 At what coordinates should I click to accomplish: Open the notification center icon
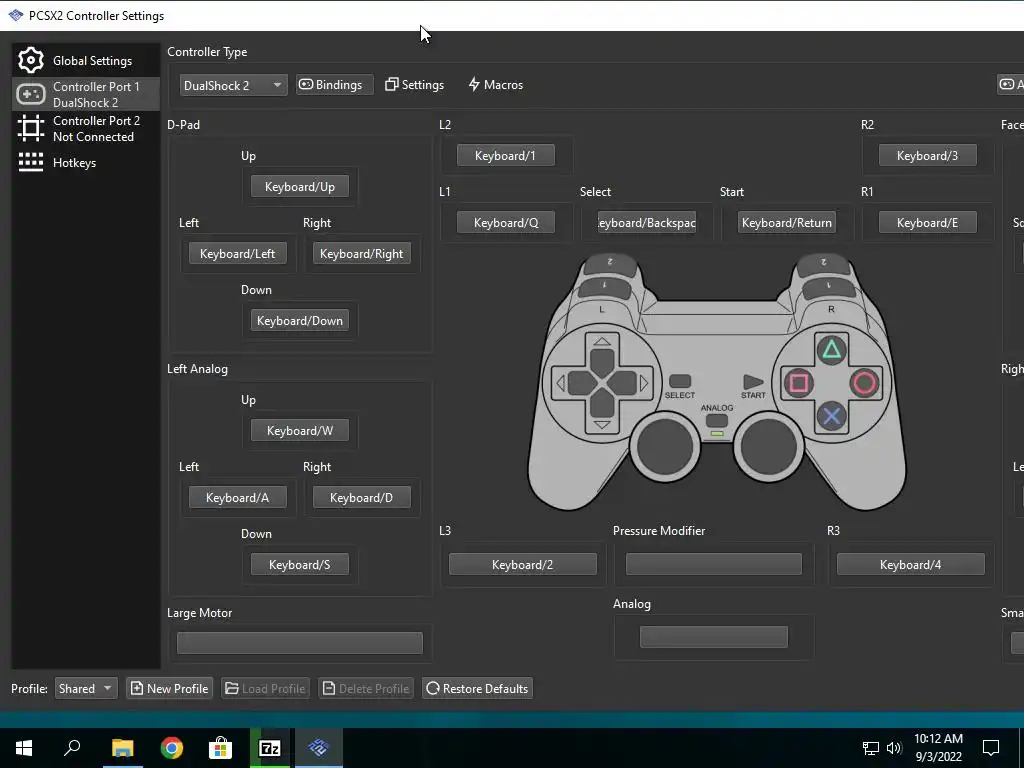click(991, 748)
